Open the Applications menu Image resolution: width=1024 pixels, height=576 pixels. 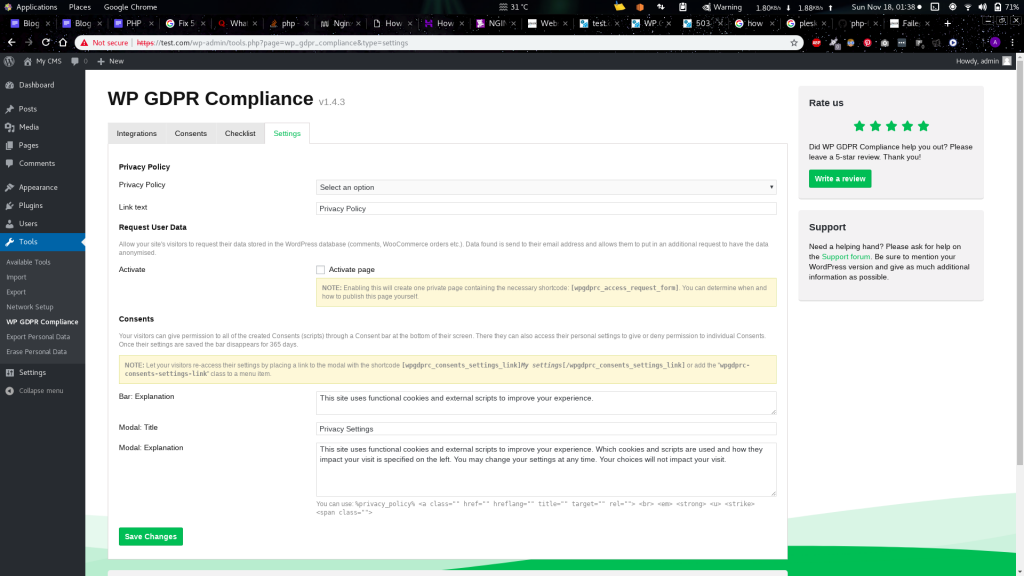coord(31,7)
